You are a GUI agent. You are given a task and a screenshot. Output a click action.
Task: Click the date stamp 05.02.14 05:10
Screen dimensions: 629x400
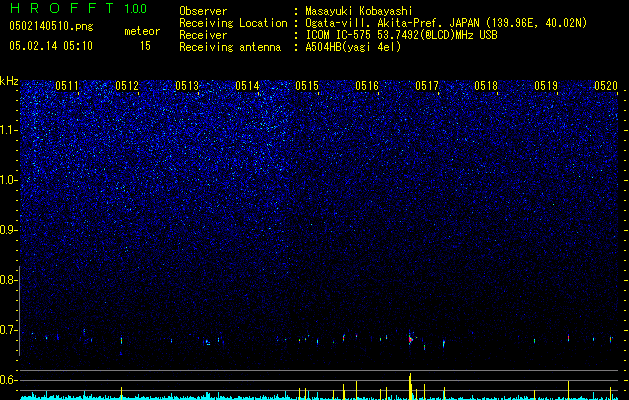51,45
